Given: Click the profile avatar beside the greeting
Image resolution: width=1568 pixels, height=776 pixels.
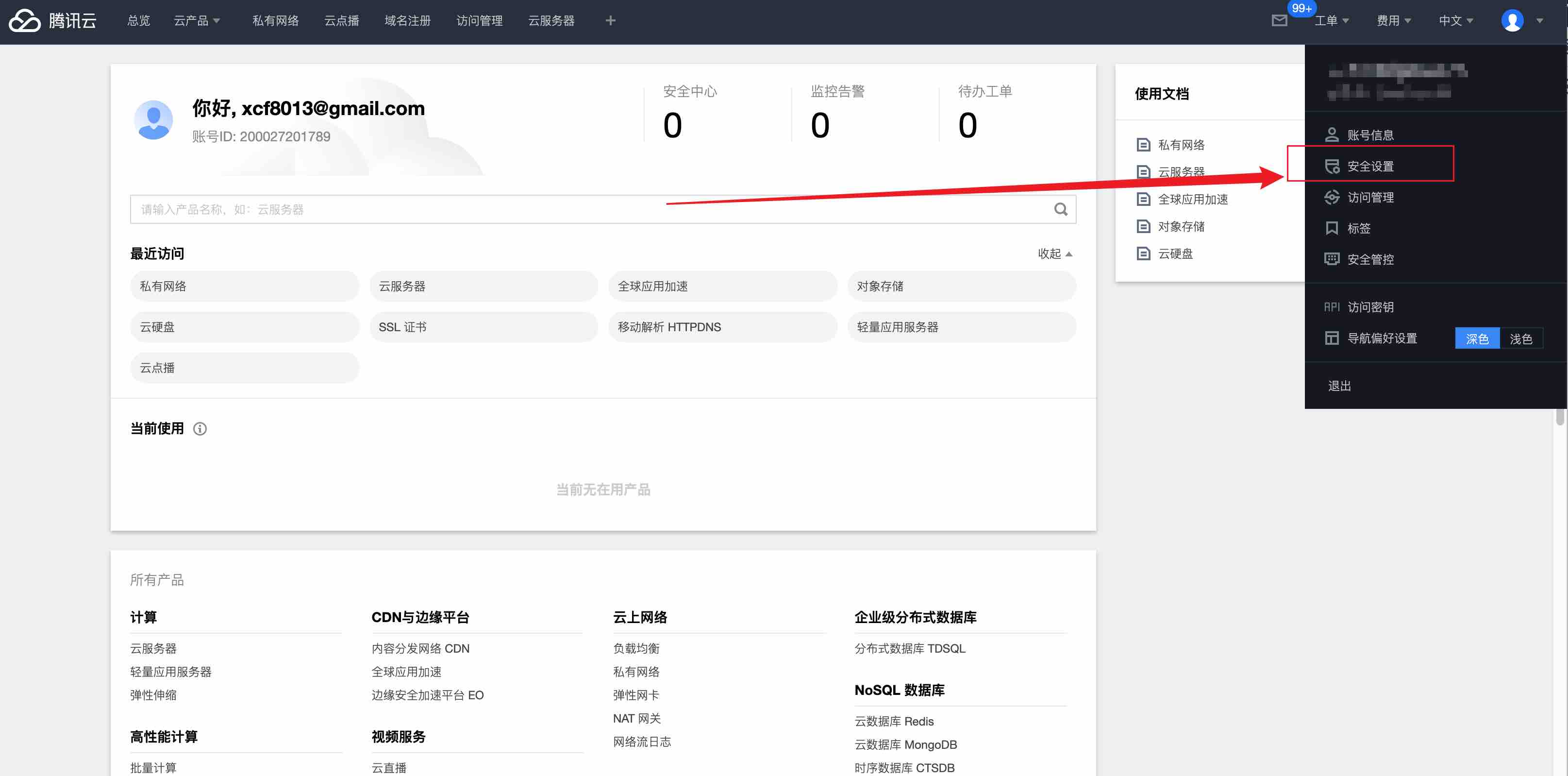Looking at the screenshot, I should (153, 120).
